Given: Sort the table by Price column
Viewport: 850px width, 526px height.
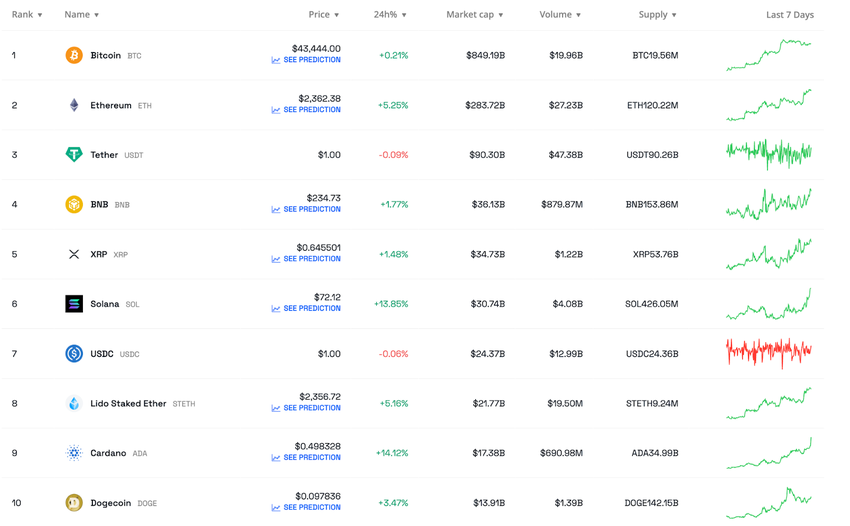Looking at the screenshot, I should 324,15.
